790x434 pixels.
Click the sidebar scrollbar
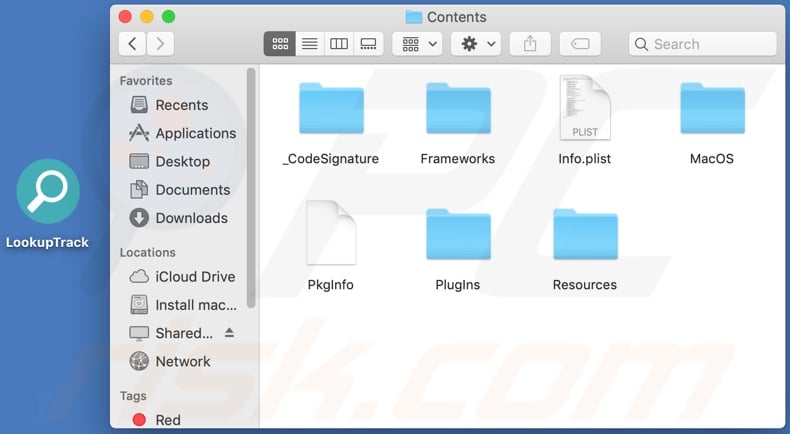250,188
